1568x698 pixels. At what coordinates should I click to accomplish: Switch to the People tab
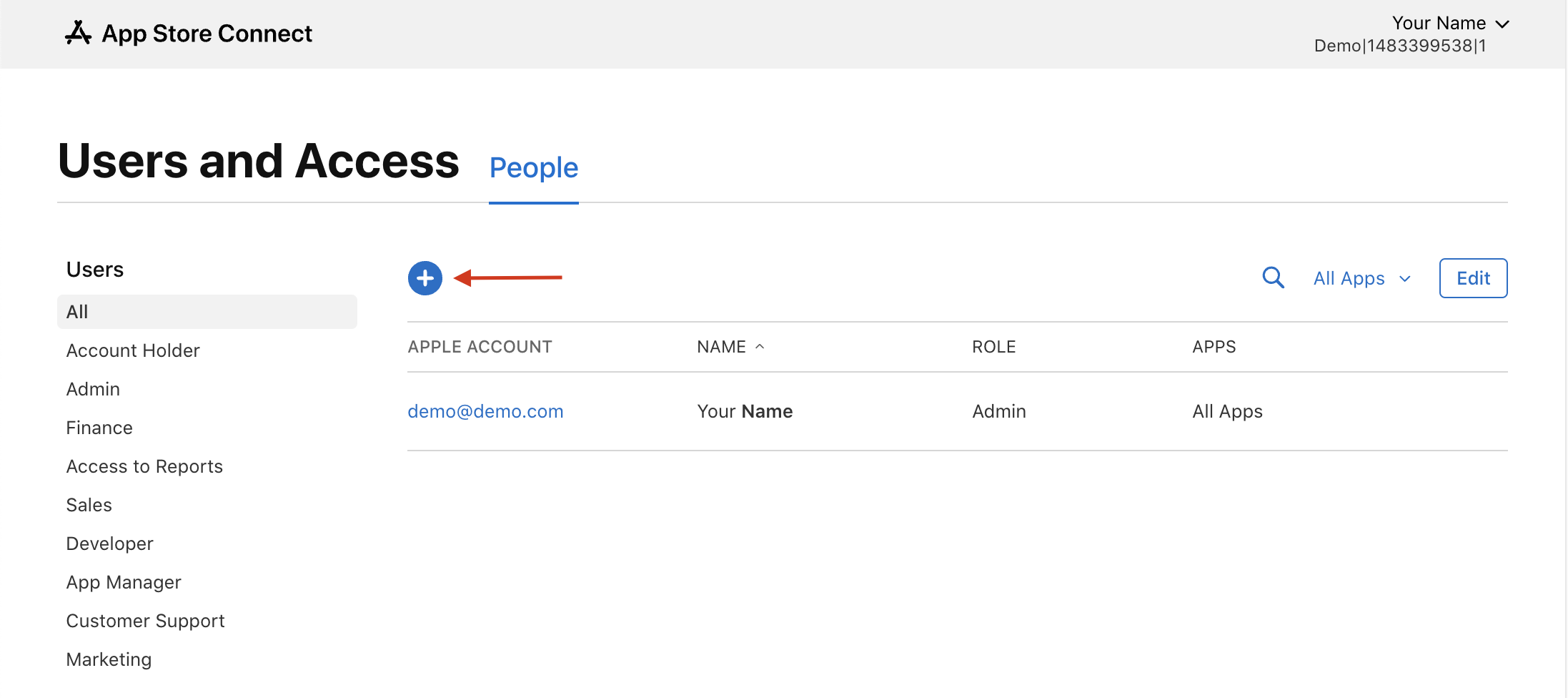coord(533,168)
